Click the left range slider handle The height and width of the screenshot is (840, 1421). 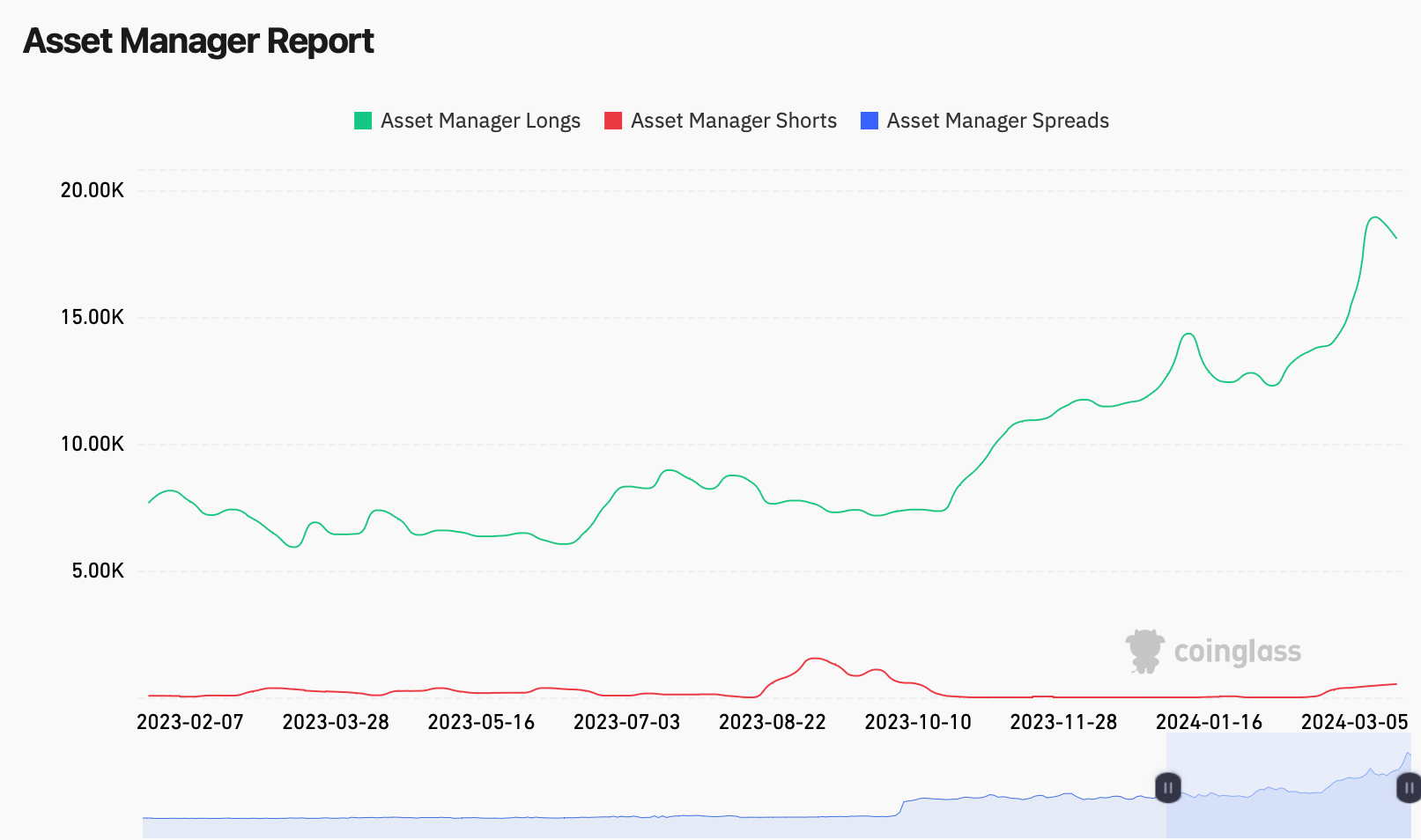pos(1168,787)
